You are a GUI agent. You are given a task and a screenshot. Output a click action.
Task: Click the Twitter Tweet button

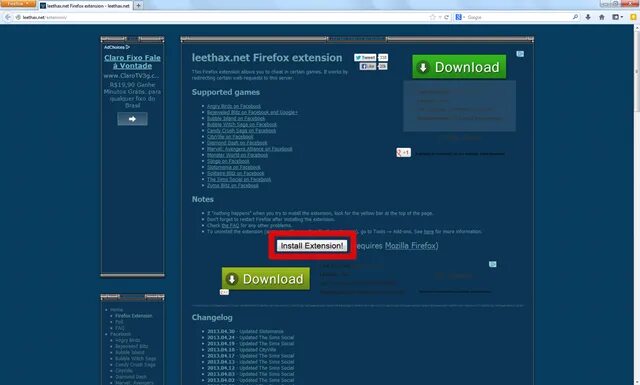point(365,58)
